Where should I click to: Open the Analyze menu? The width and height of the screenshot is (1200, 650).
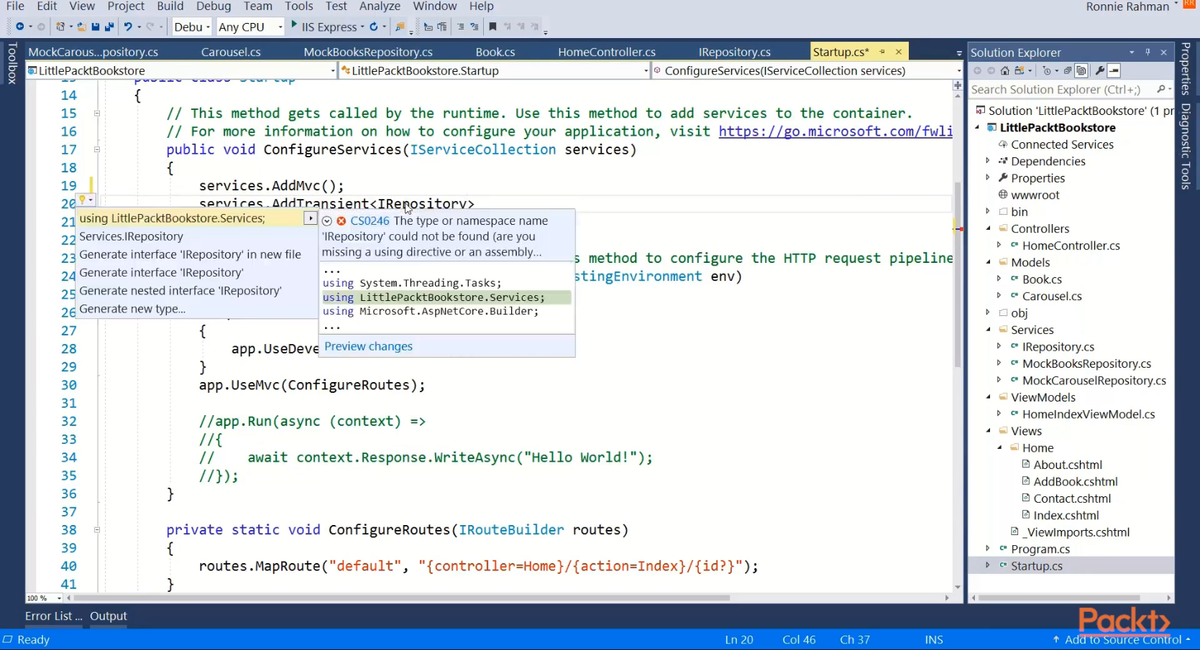click(x=380, y=6)
